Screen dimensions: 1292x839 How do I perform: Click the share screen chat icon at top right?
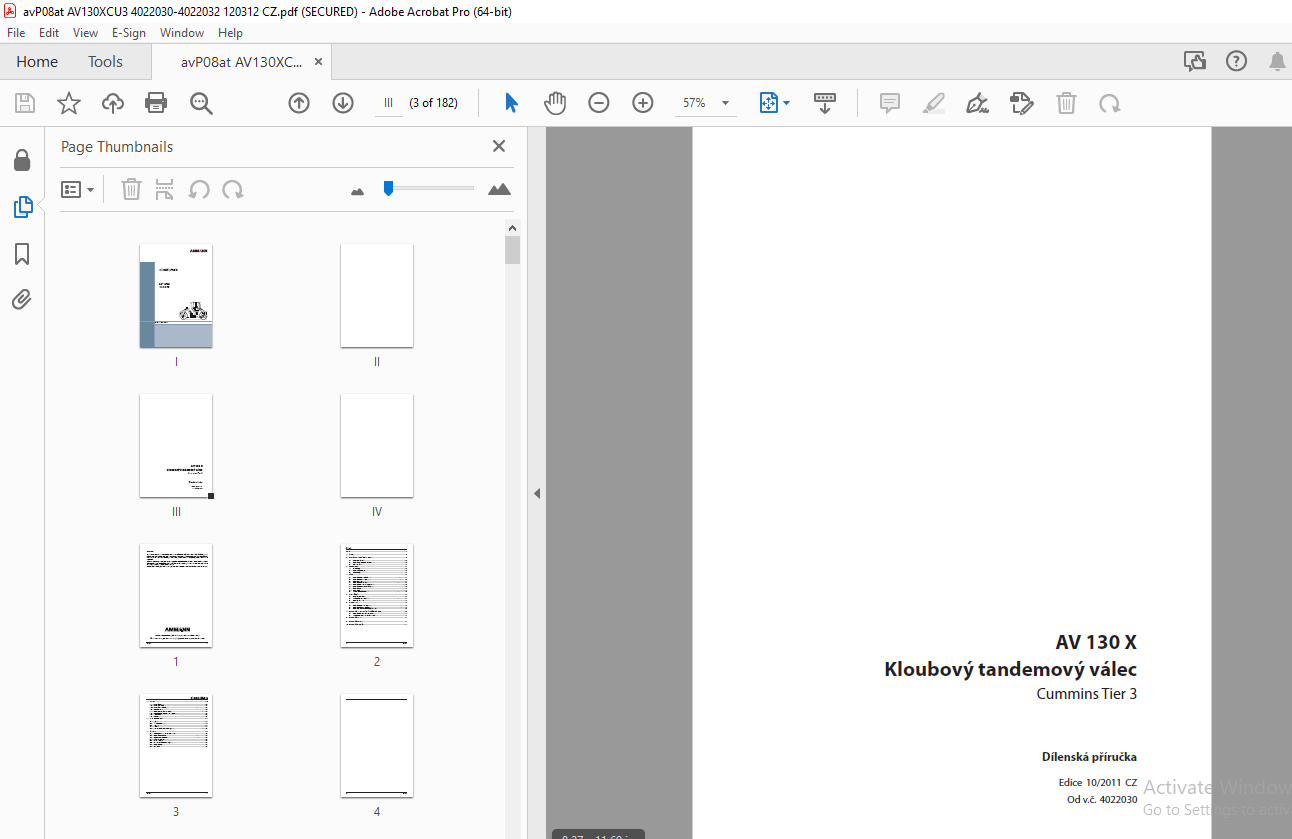(1195, 62)
